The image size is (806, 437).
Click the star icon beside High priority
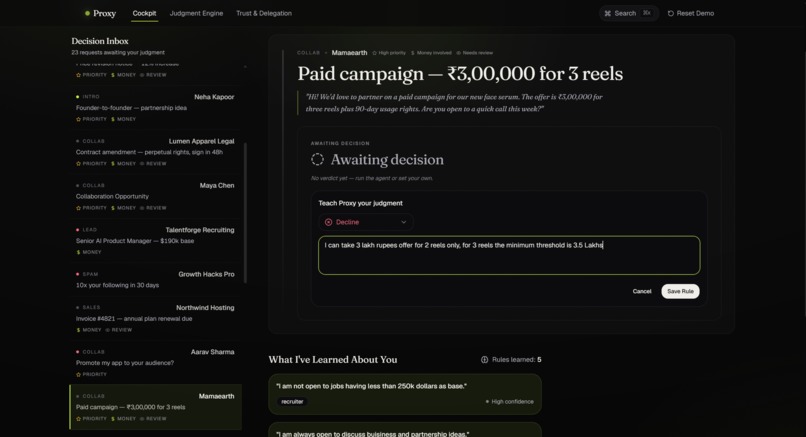point(374,53)
